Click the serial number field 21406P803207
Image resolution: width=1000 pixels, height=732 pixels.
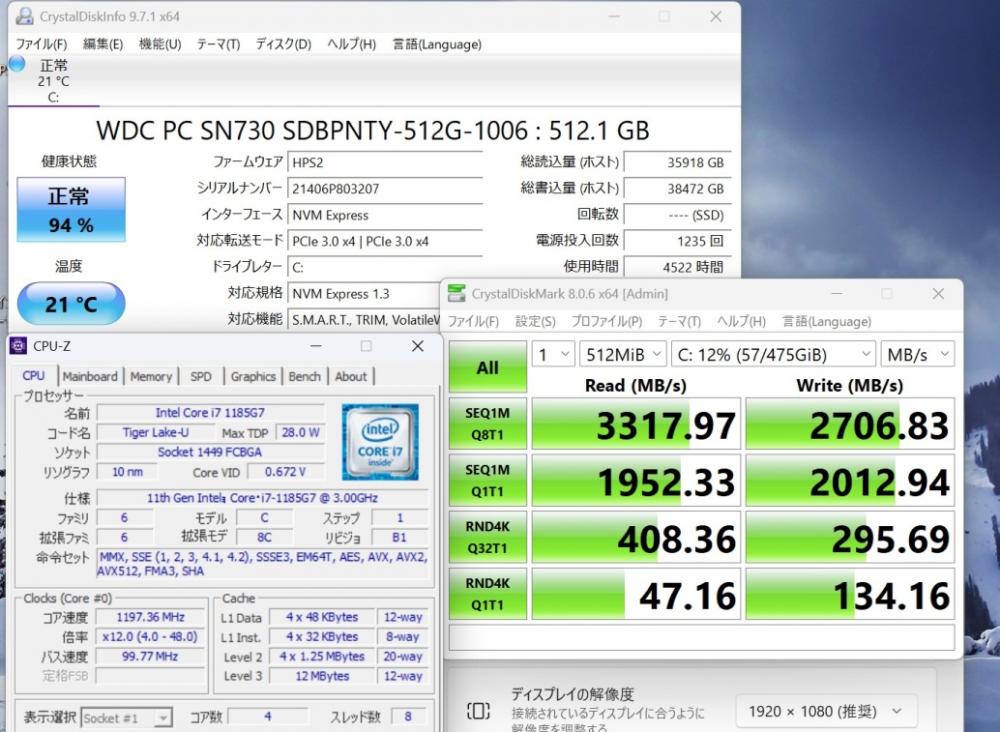click(x=385, y=189)
